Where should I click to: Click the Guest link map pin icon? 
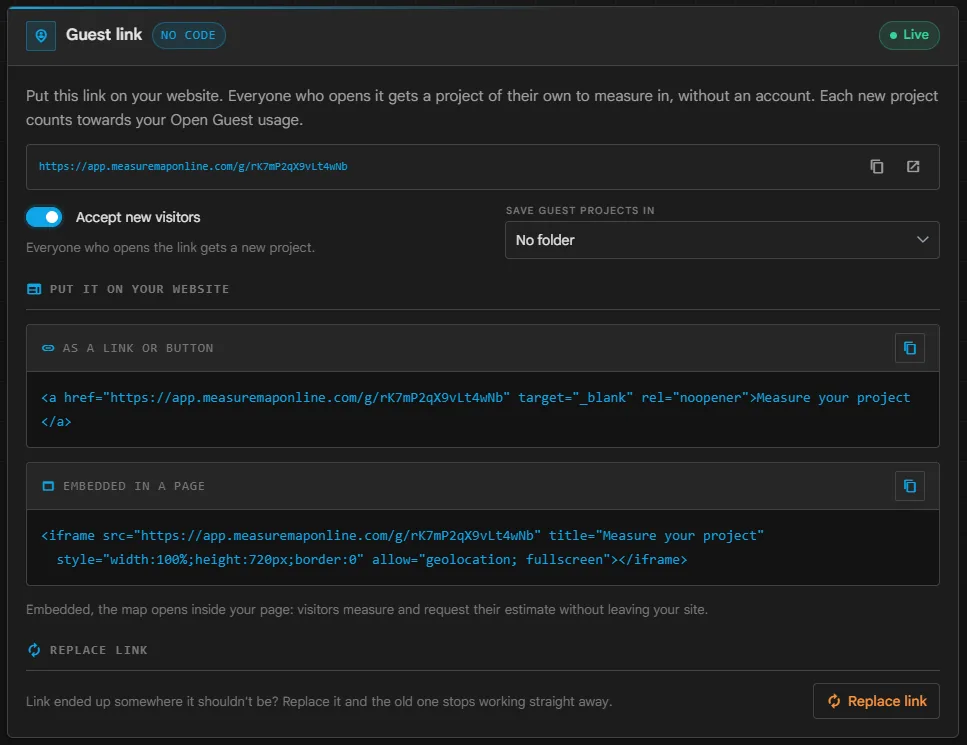(41, 36)
